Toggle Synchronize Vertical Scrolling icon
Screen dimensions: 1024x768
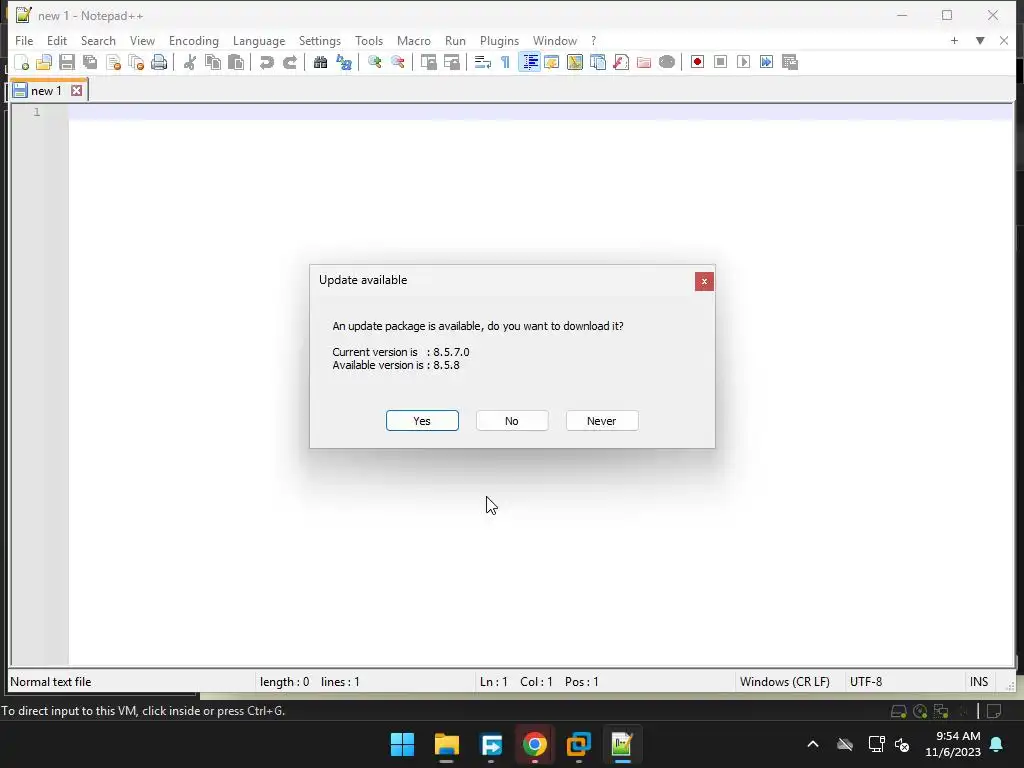pyautogui.click(x=428, y=62)
